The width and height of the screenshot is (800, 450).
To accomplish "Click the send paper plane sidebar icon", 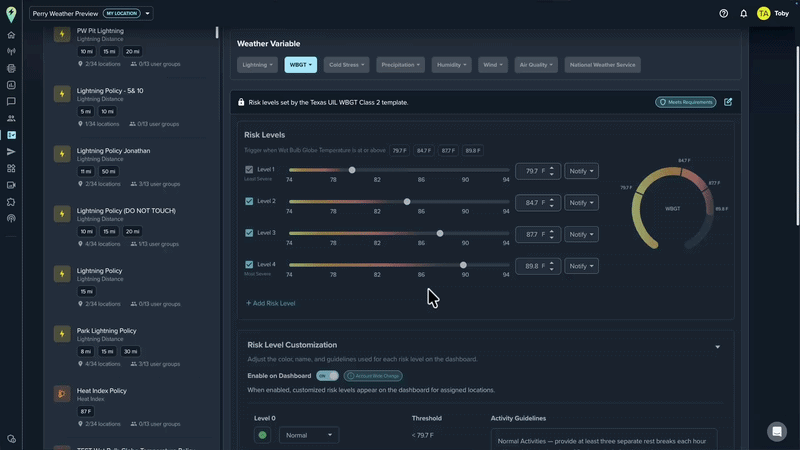I will (x=11, y=152).
